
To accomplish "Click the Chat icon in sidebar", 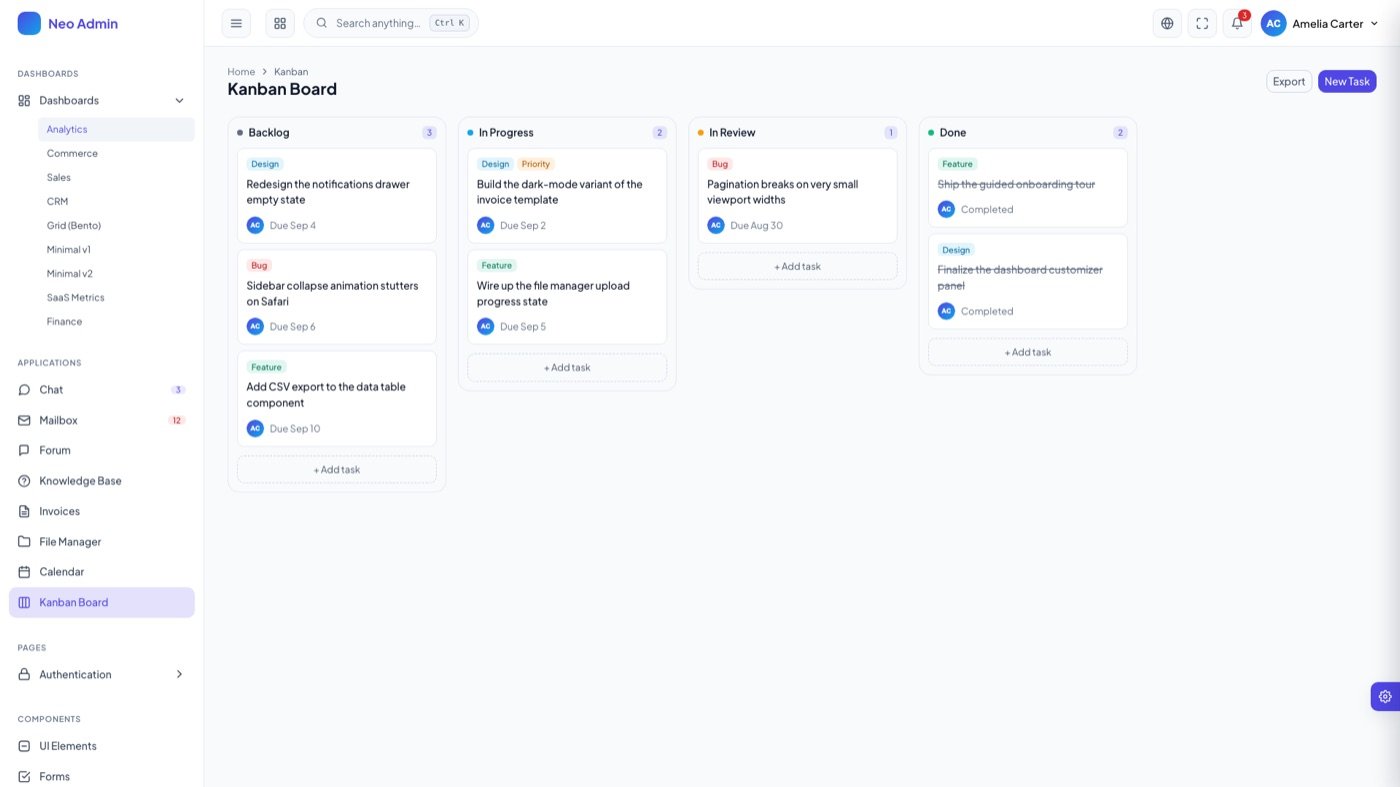I will coord(24,390).
